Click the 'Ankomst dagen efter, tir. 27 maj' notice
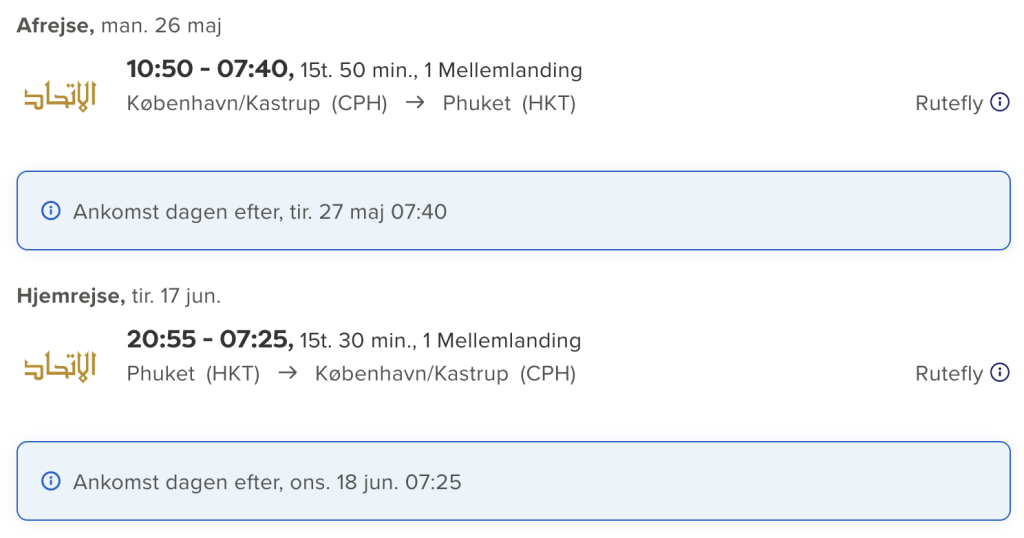This screenshot has width=1024, height=538. (513, 211)
